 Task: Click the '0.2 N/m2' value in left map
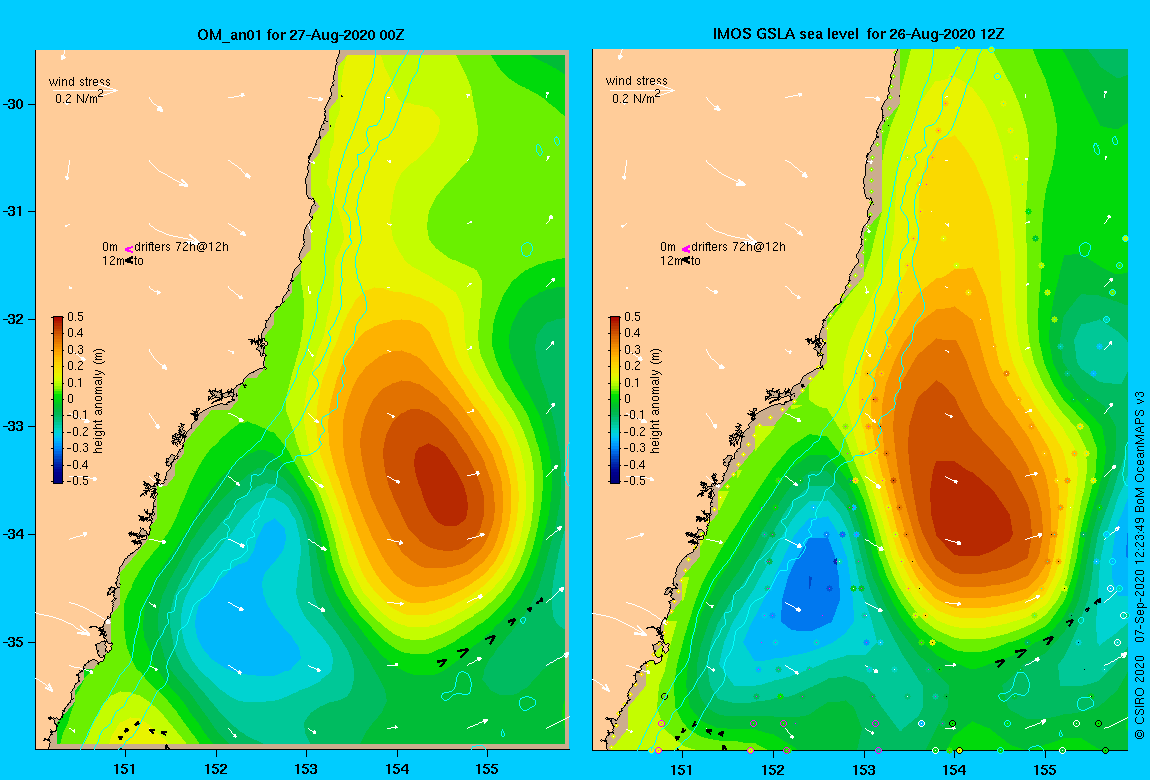pyautogui.click(x=78, y=98)
